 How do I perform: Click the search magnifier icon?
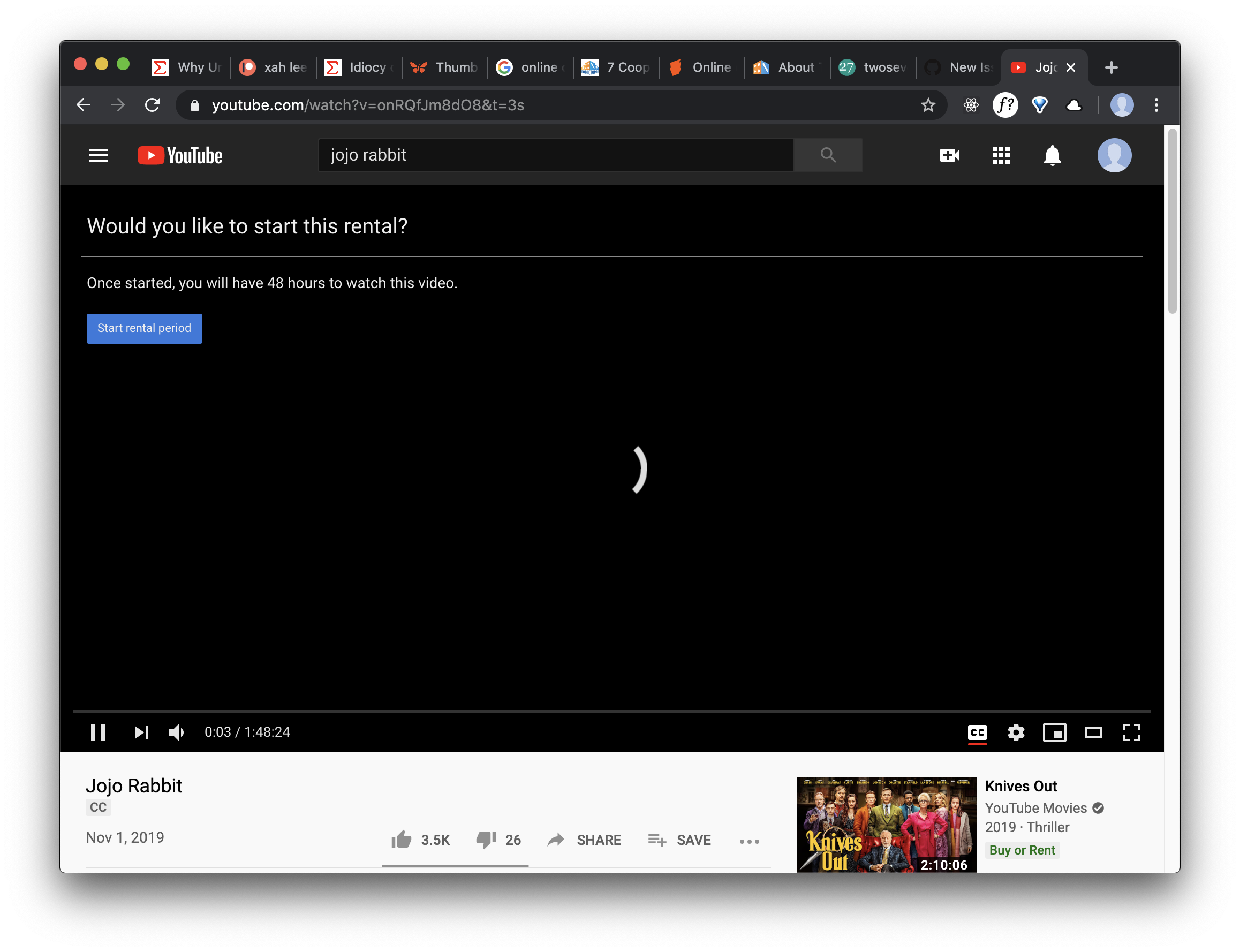(x=827, y=155)
